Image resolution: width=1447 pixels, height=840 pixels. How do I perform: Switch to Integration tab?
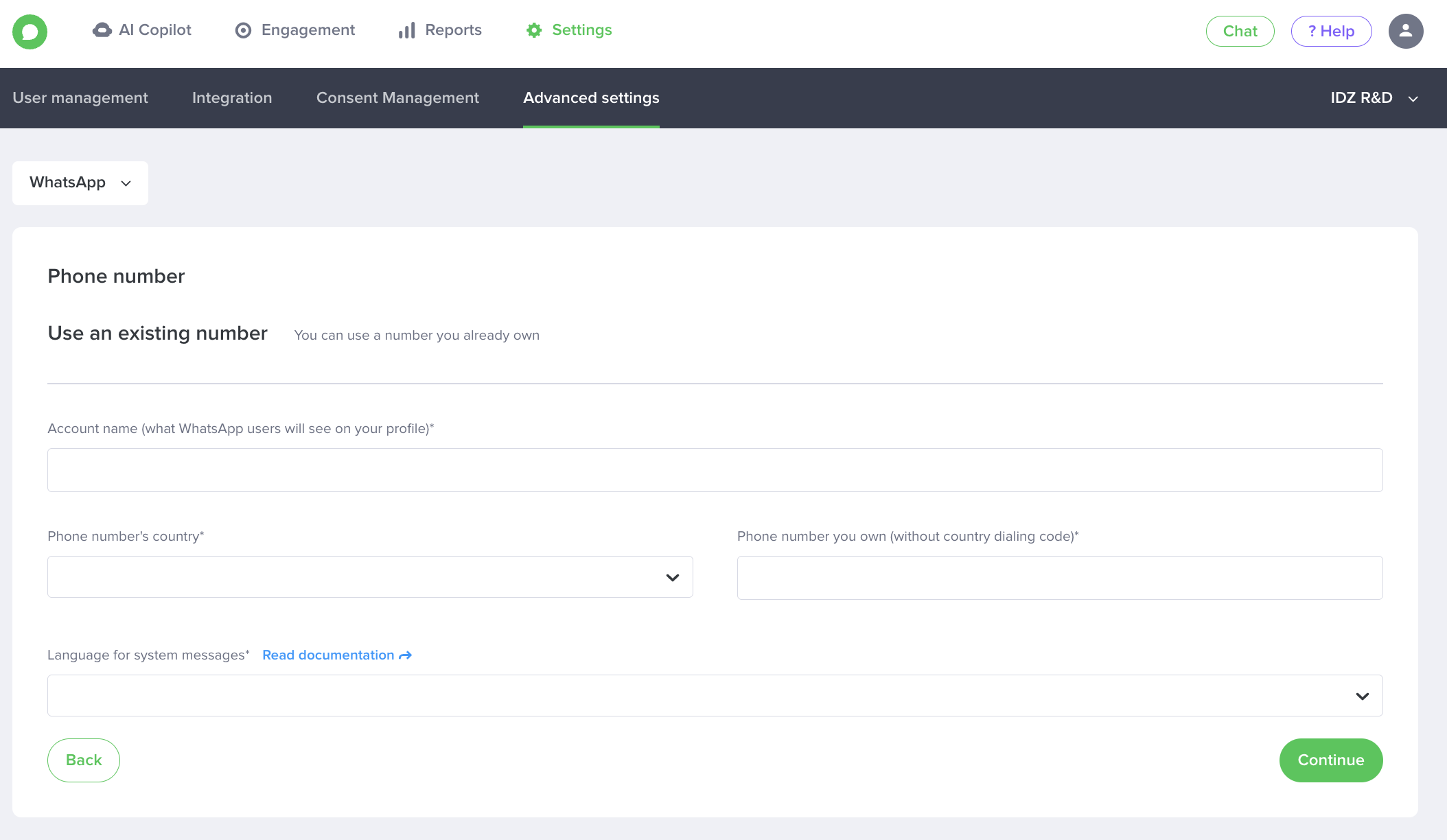pos(232,98)
